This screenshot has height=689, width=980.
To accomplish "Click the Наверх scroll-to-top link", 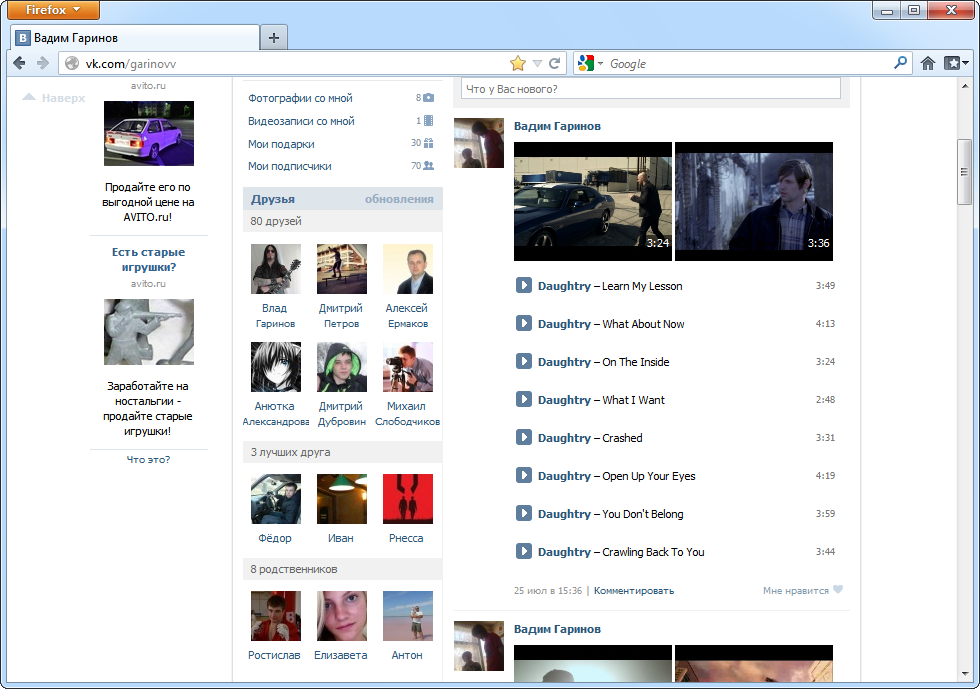I will [54, 98].
